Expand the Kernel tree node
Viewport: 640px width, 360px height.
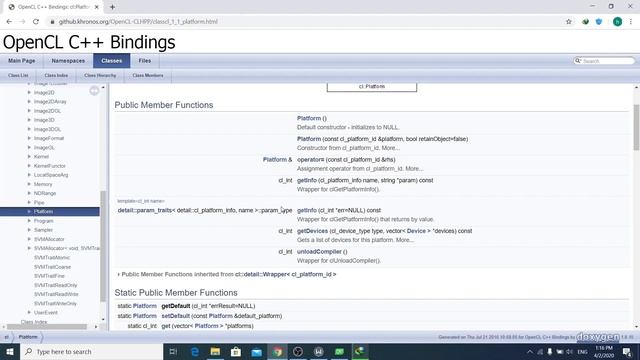click(x=29, y=156)
